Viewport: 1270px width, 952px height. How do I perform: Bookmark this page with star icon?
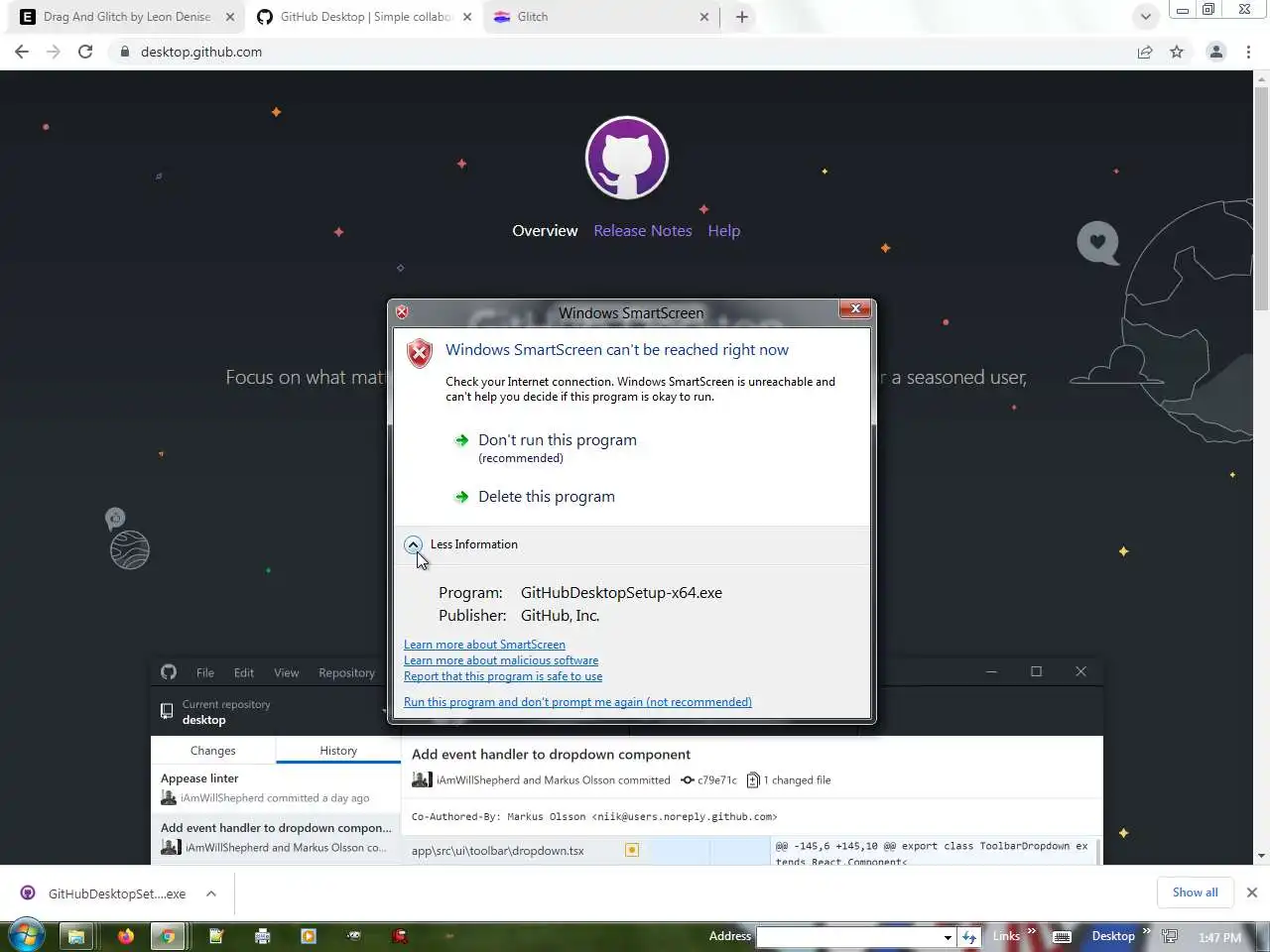(x=1177, y=52)
